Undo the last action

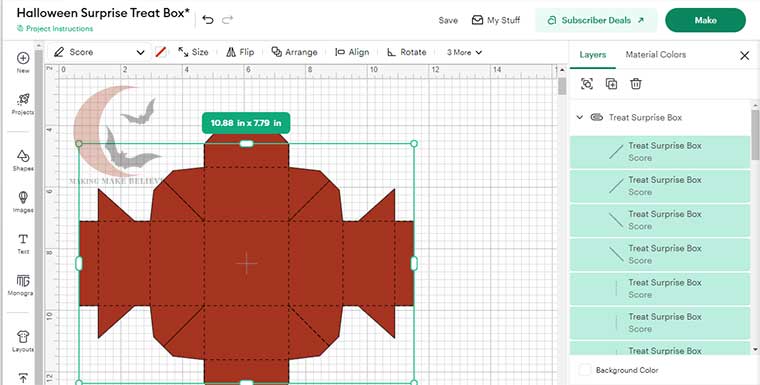coord(208,20)
